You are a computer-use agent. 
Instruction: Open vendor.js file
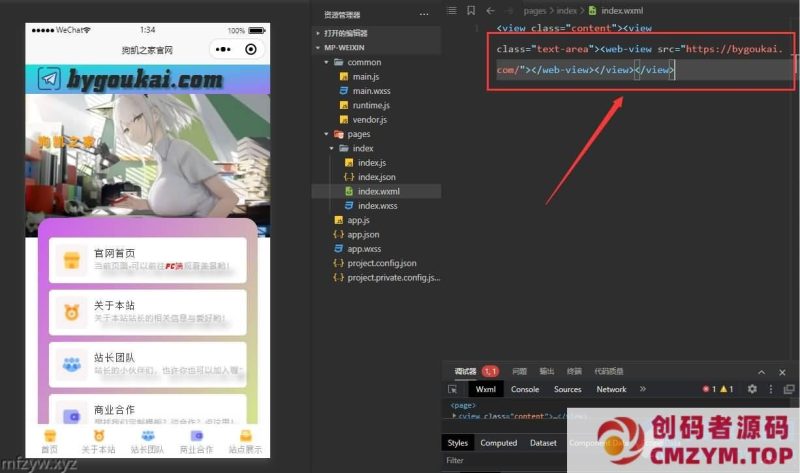(369, 119)
